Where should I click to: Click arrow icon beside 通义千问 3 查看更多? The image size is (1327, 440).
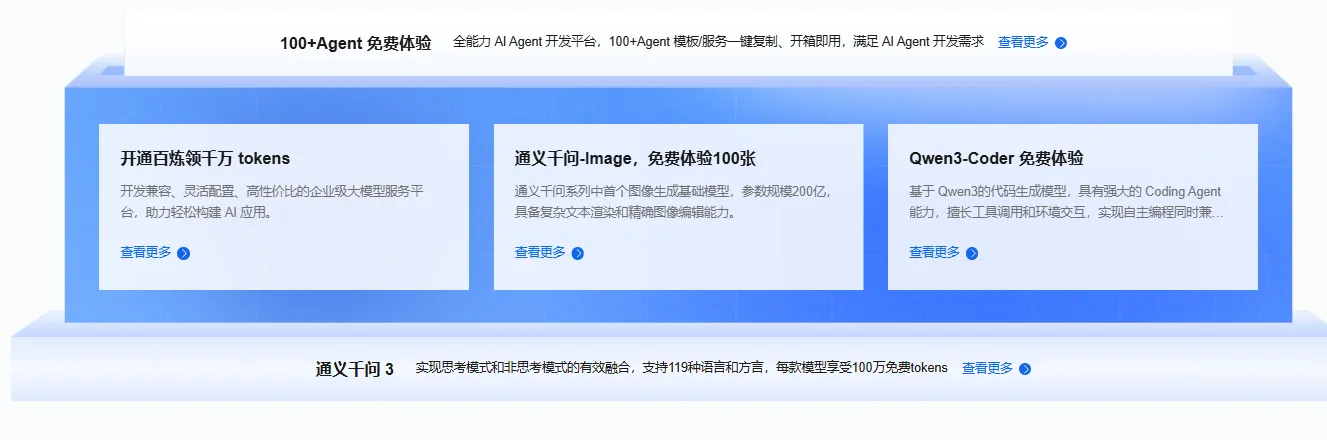pyautogui.click(x=1025, y=369)
